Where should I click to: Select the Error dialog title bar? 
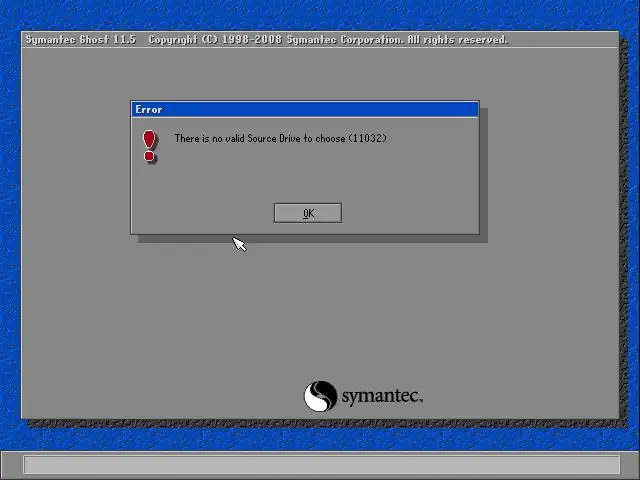[x=305, y=109]
